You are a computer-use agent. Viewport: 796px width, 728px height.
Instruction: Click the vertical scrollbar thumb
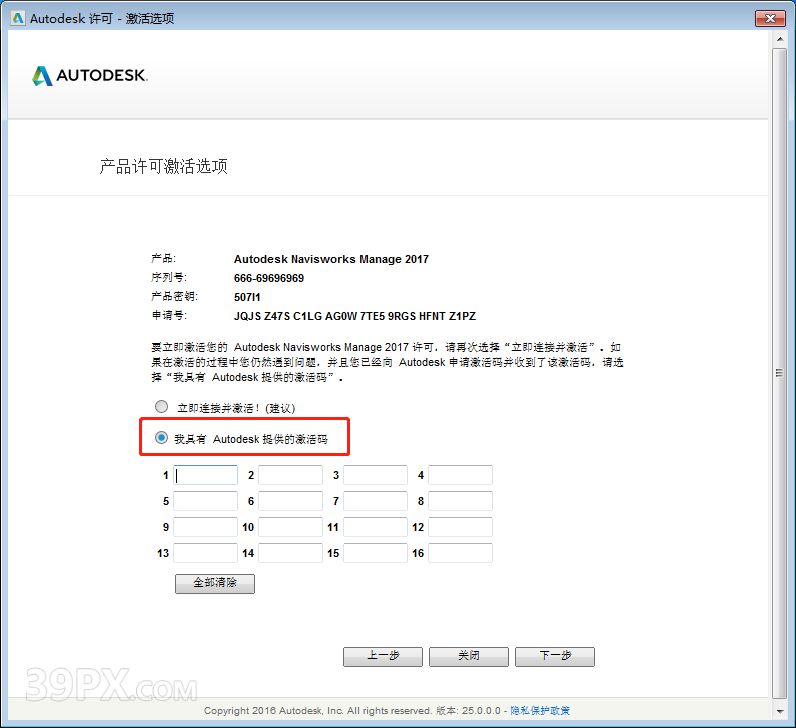tap(780, 372)
